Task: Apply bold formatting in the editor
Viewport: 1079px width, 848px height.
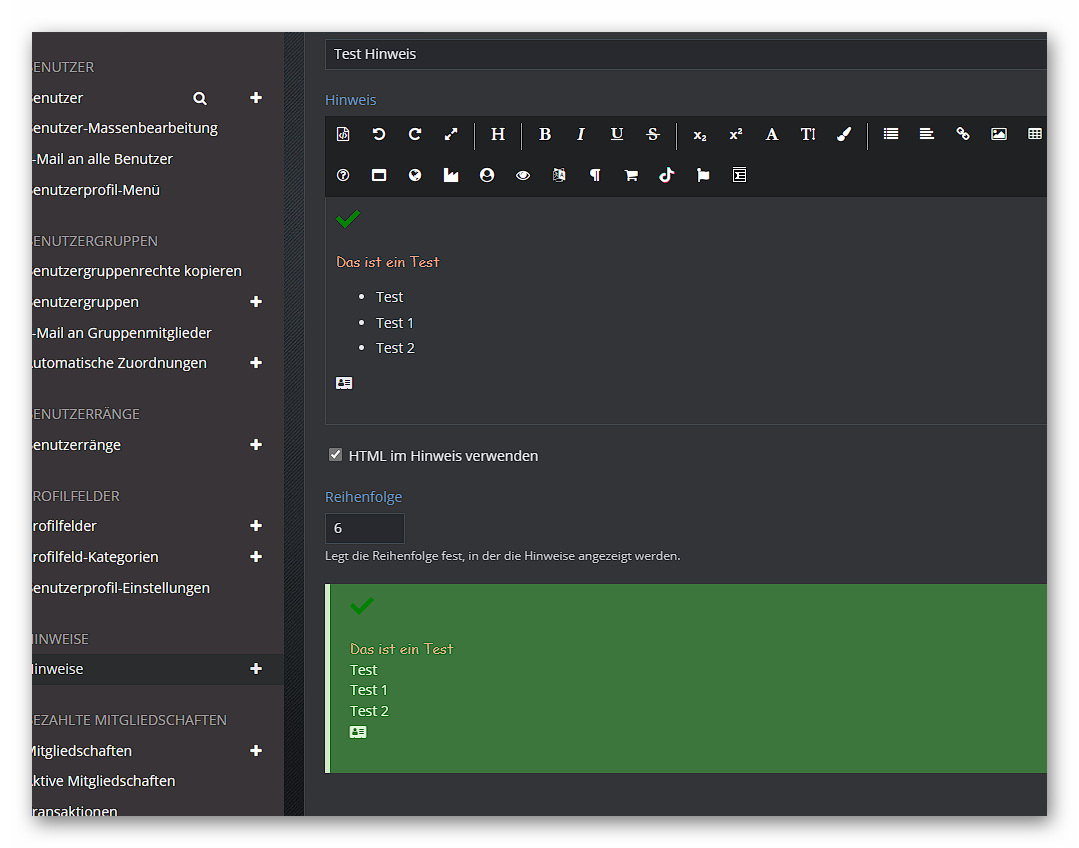Action: point(545,134)
